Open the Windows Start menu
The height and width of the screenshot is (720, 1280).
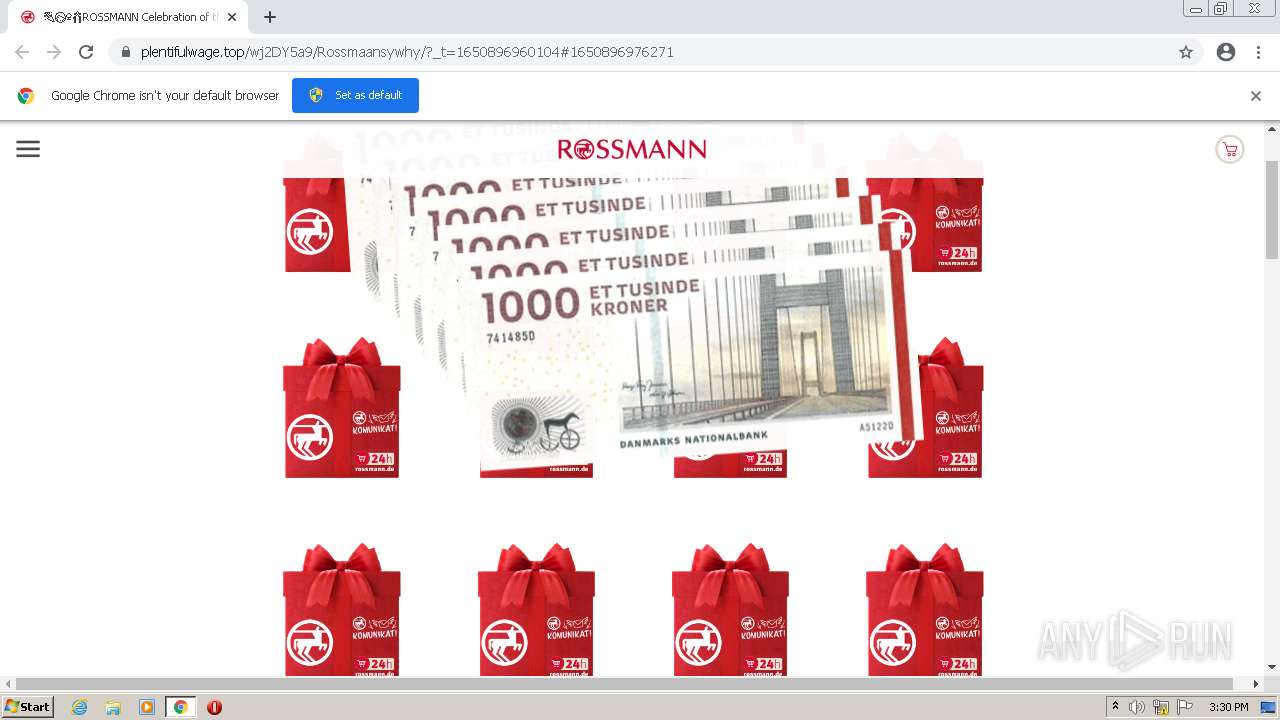(28, 707)
